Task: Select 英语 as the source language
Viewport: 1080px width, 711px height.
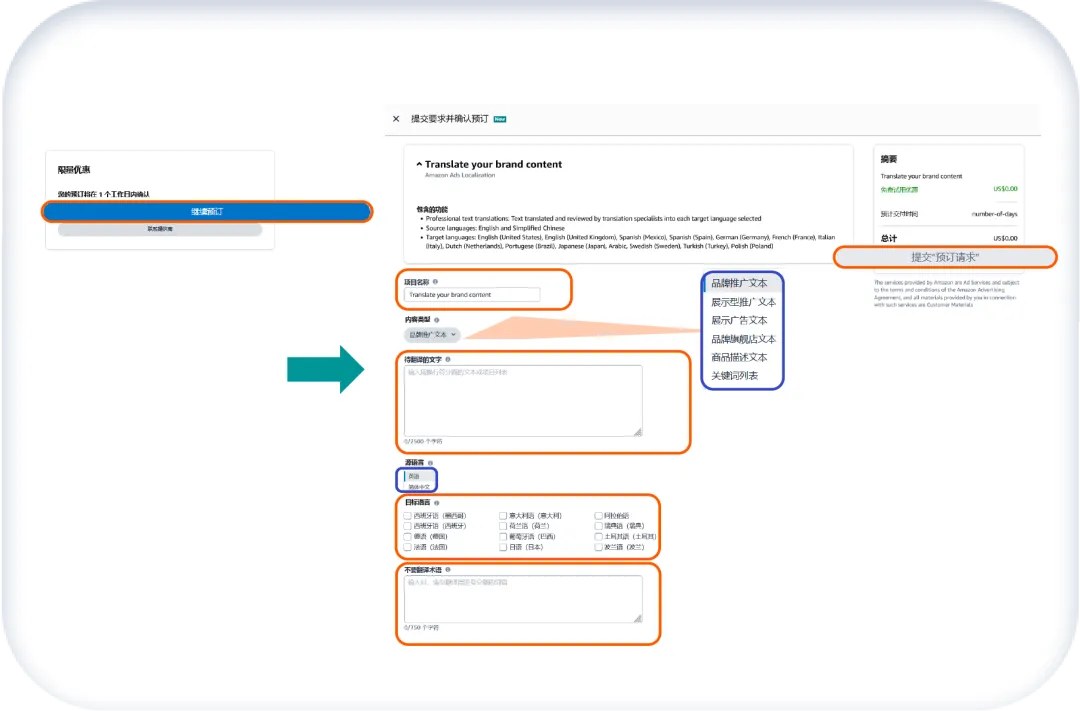Action: pyautogui.click(x=417, y=476)
